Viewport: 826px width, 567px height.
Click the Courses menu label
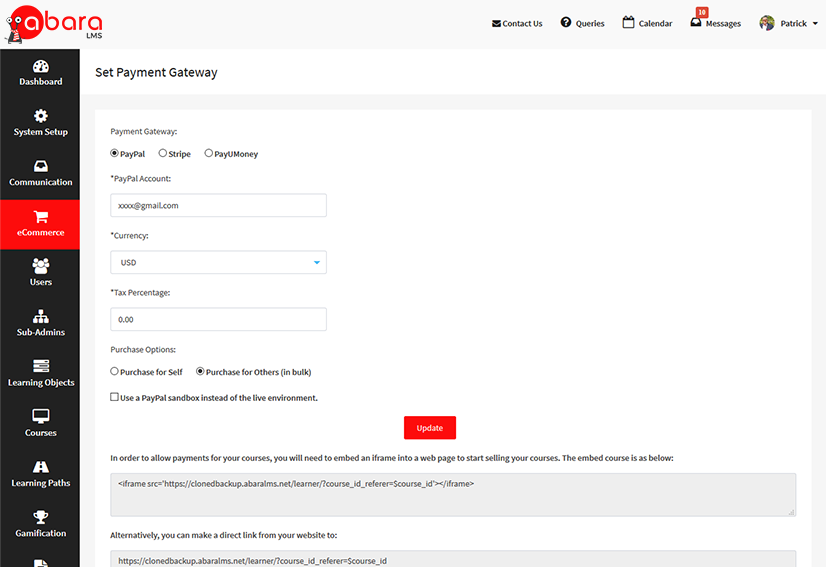[41, 433]
